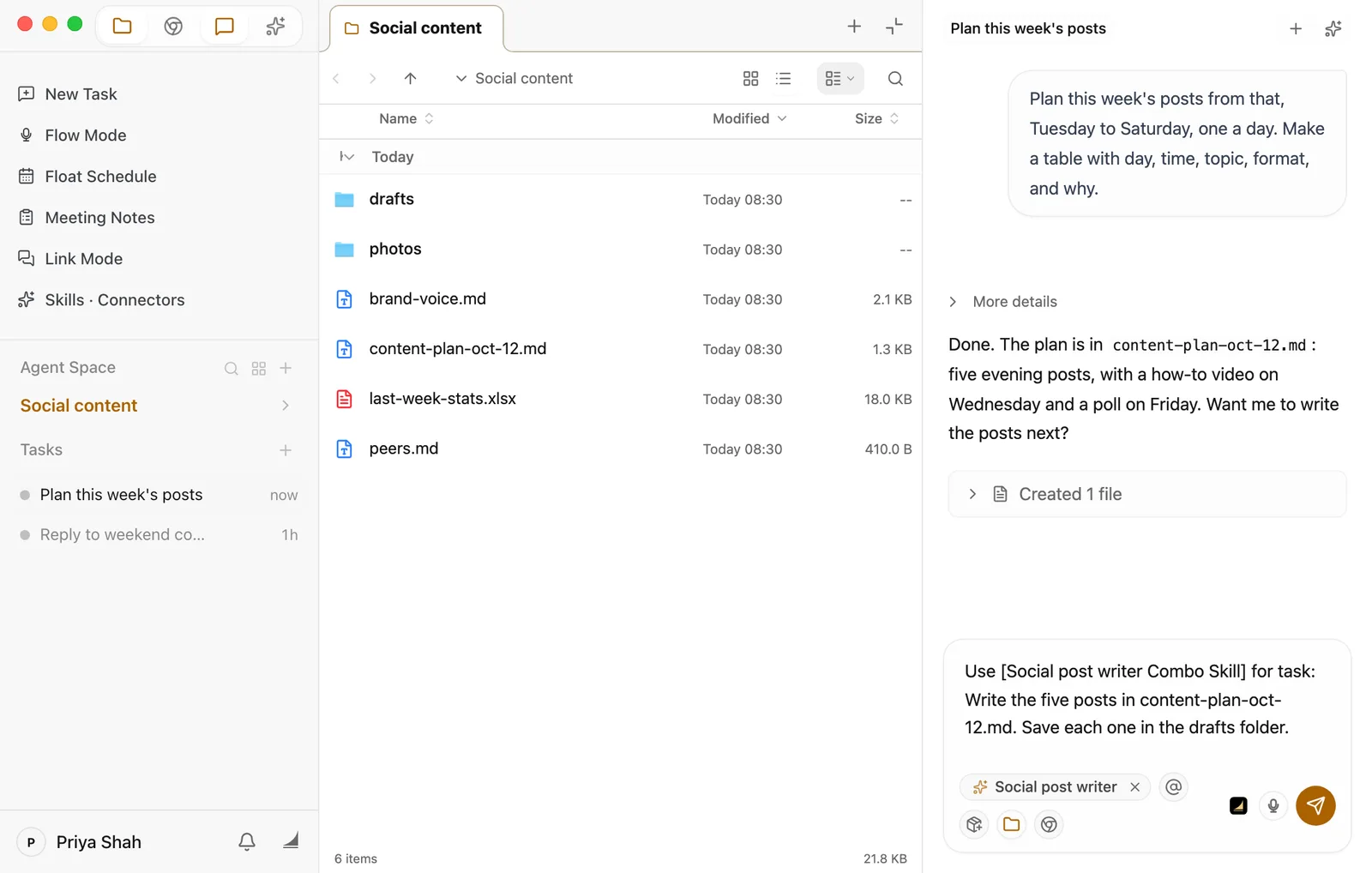Click the @ mention button
This screenshot has width=1372, height=873.
pos(1174,786)
